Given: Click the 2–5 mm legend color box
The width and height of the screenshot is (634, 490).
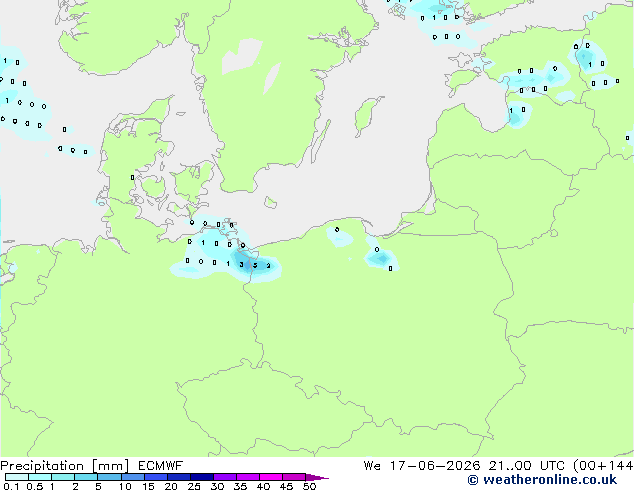Looking at the screenshot, I should click(86, 477).
